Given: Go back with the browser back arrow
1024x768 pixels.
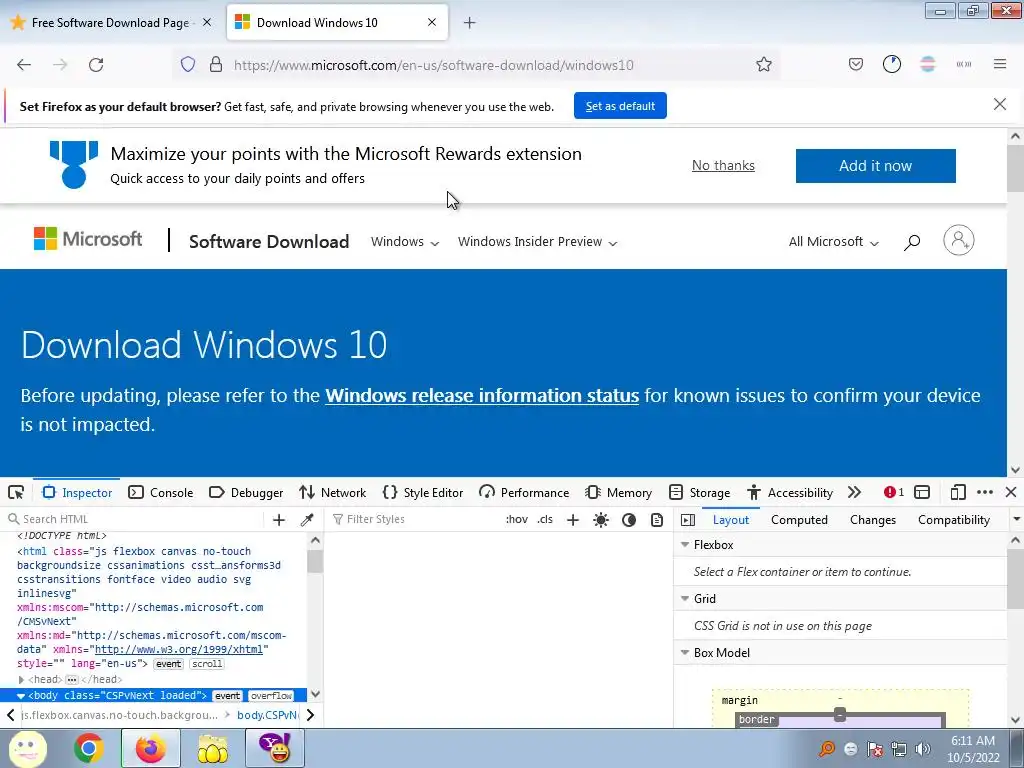Looking at the screenshot, I should coord(24,65).
